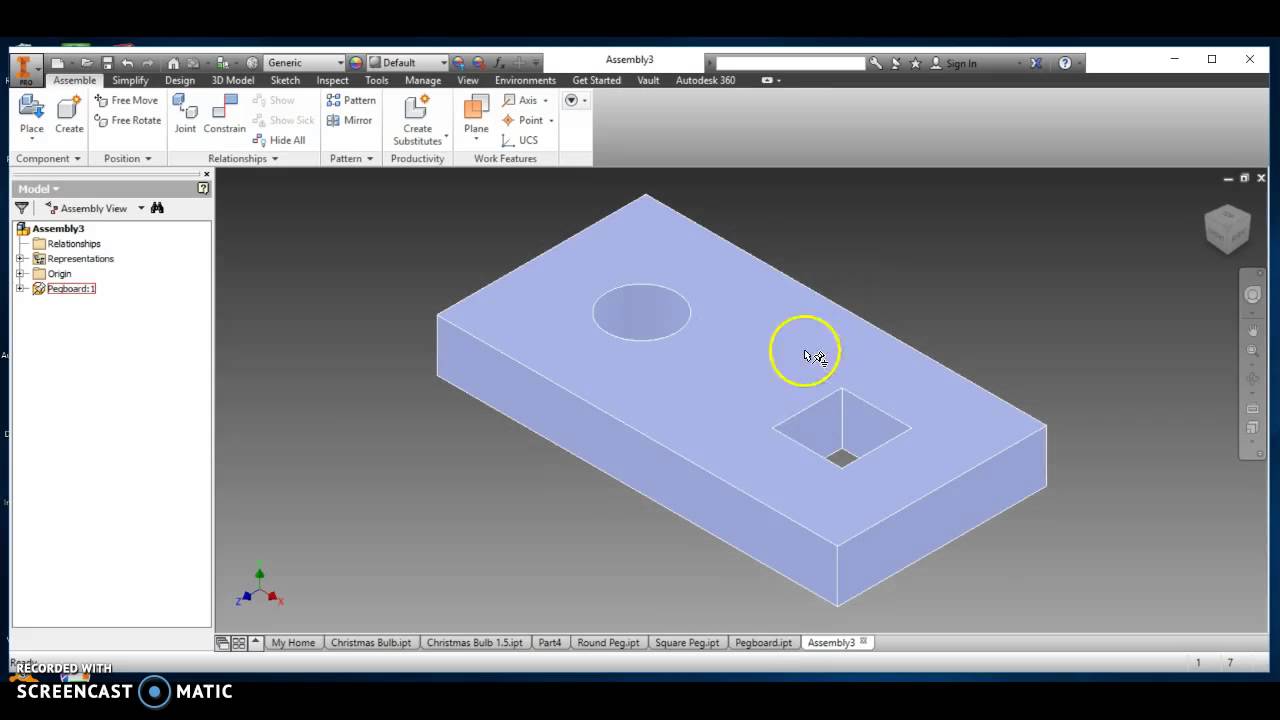Select the Free Move tool
The height and width of the screenshot is (720, 1280).
126,100
